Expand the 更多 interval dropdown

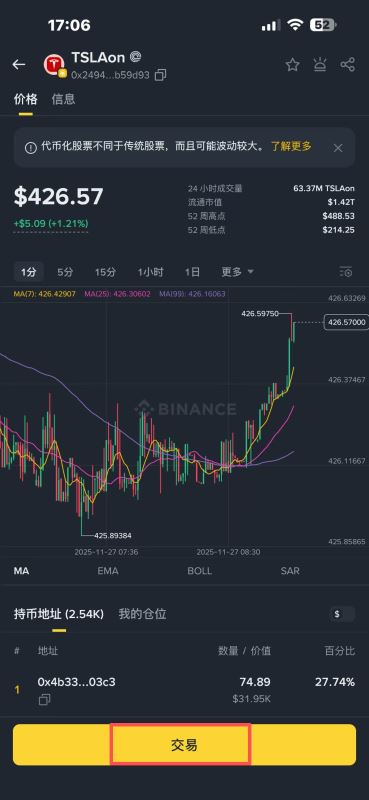237,272
